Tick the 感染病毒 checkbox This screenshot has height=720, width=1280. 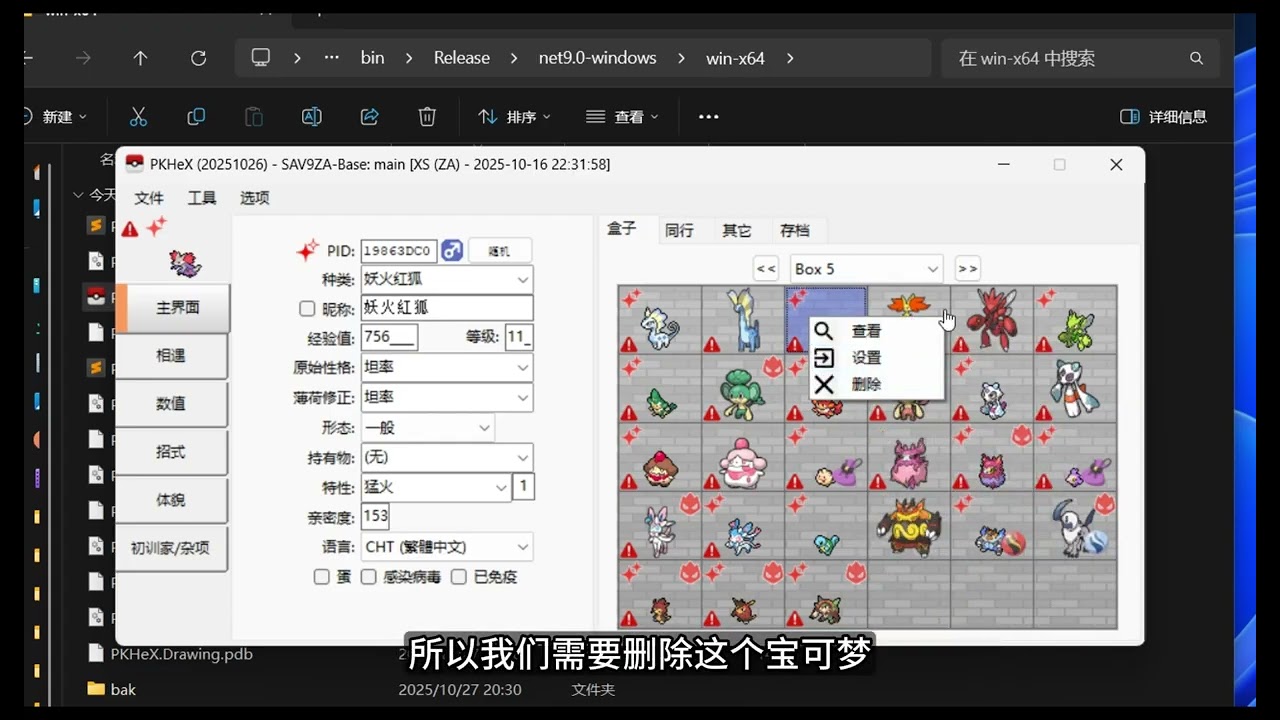[368, 577]
